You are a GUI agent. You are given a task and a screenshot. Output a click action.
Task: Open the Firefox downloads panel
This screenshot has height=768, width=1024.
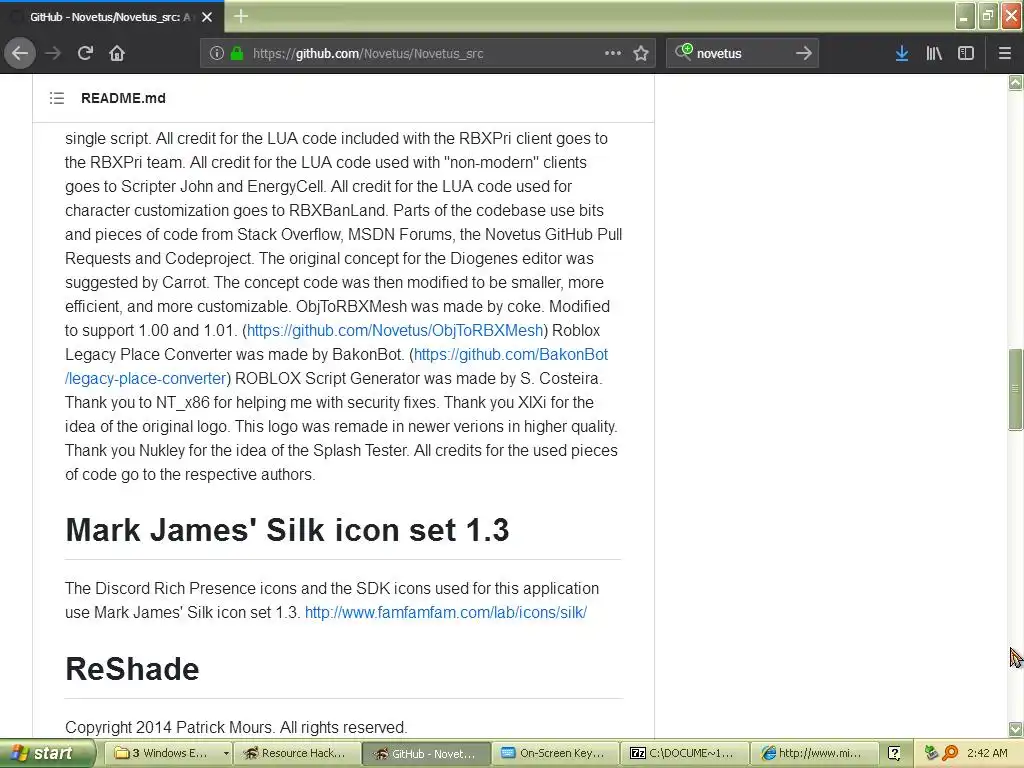(902, 53)
